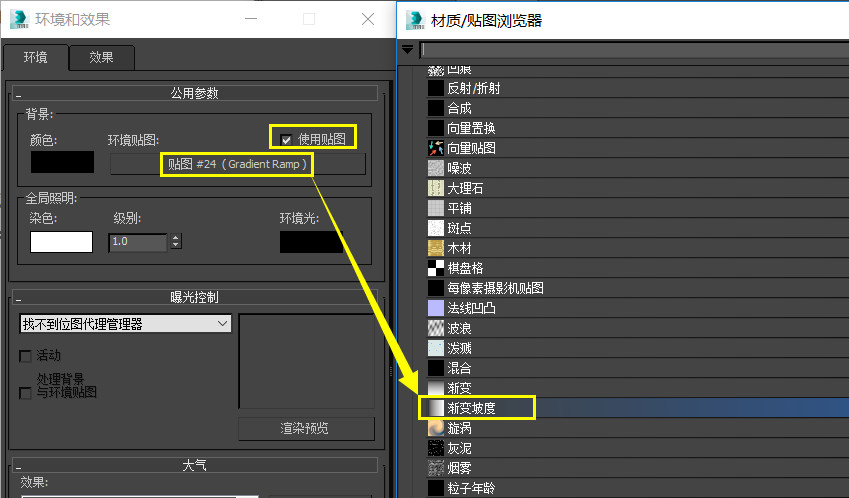The width and height of the screenshot is (849, 498).
Task: Click the map browser search field
Action: click(x=635, y=50)
